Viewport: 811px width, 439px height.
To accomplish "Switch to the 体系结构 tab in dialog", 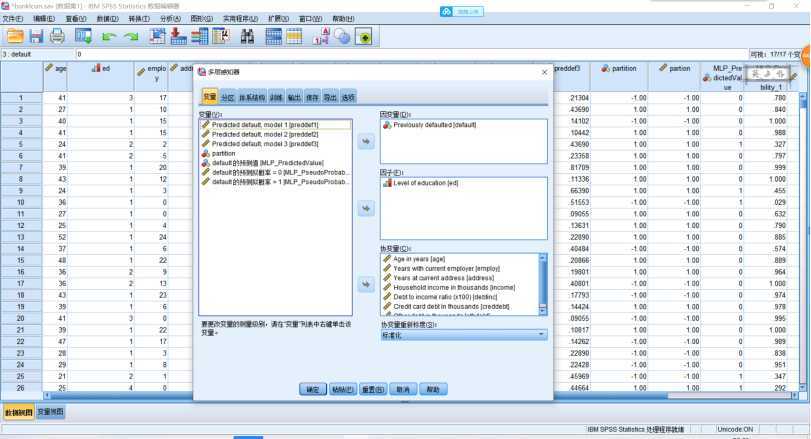I will click(252, 97).
